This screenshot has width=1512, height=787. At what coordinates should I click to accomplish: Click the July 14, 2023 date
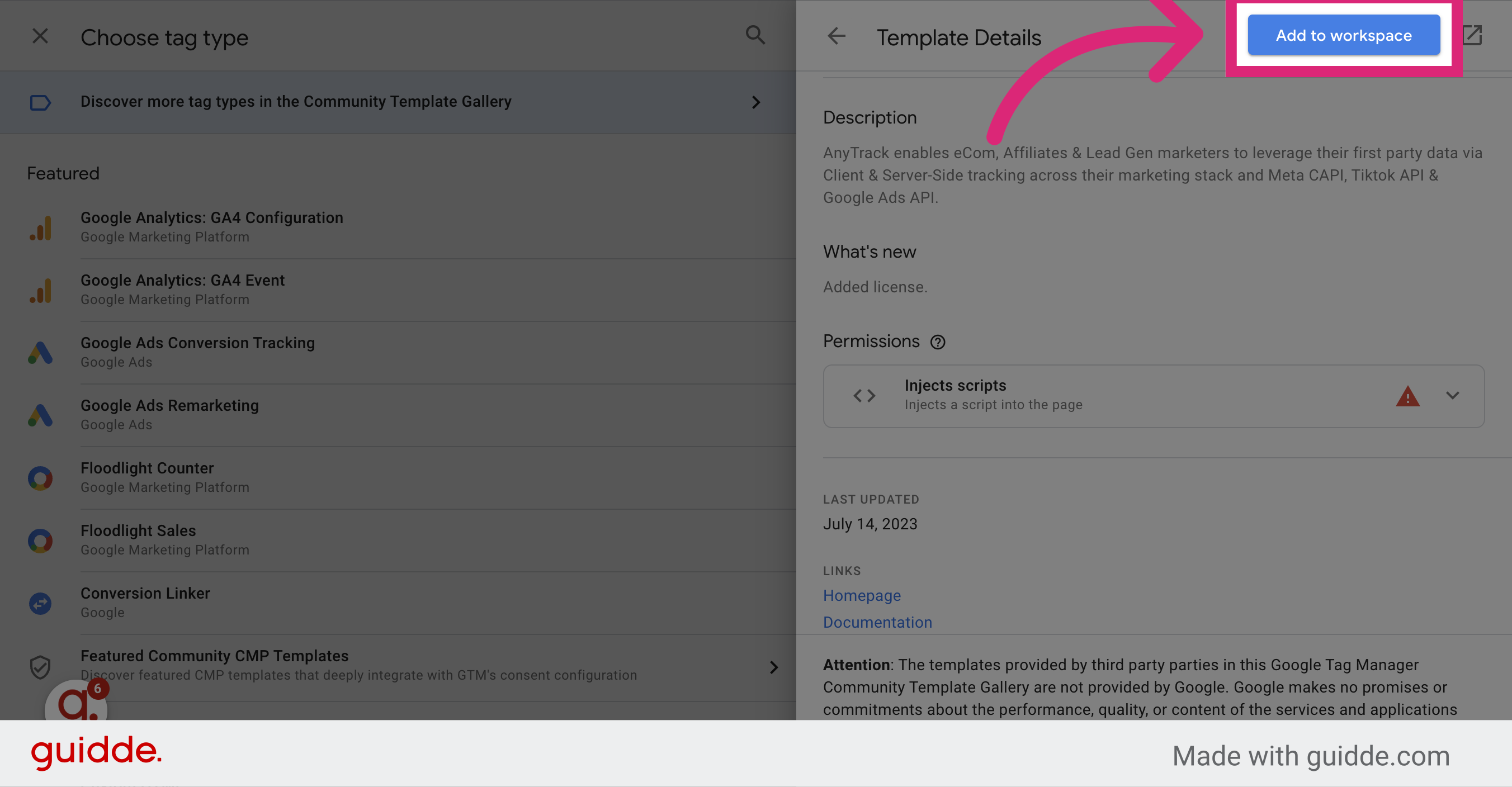[870, 524]
